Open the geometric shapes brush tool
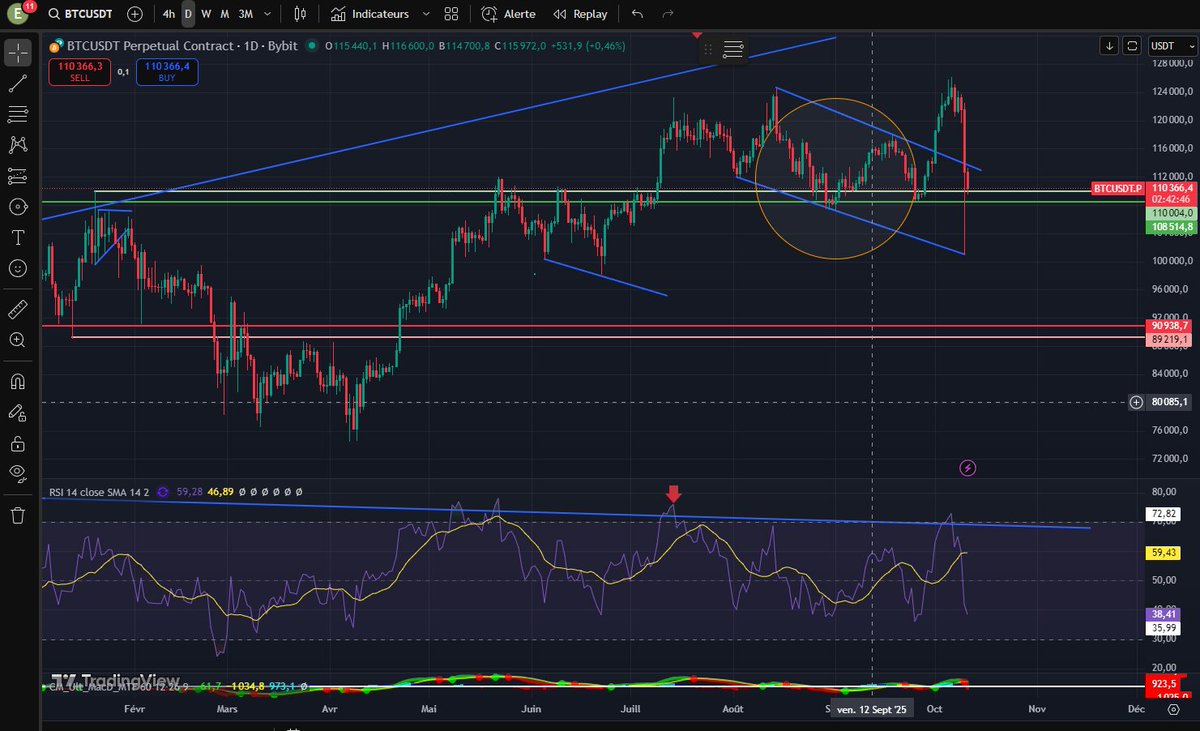Screen dimensions: 1200x731 (x=18, y=207)
